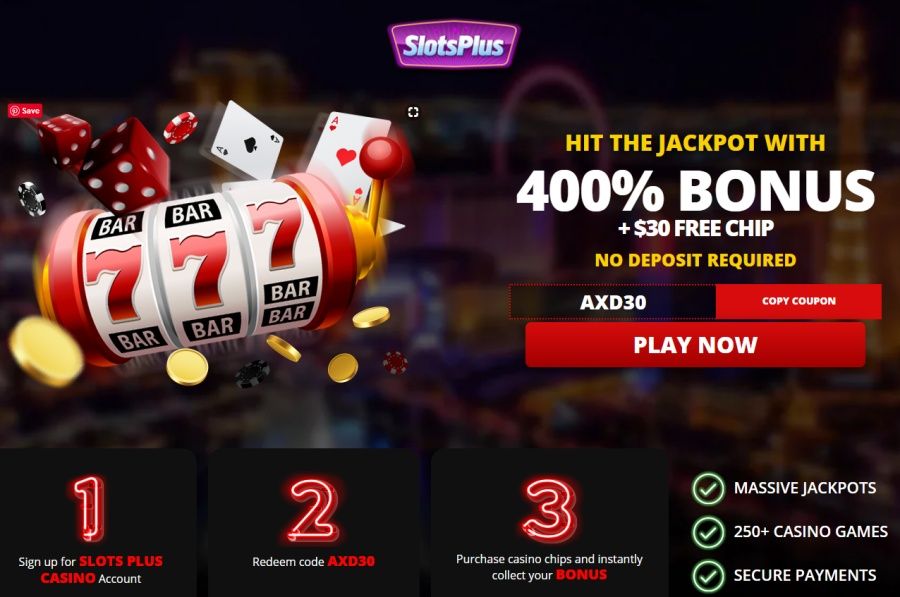Click the COPY COUPON button

(x=798, y=301)
